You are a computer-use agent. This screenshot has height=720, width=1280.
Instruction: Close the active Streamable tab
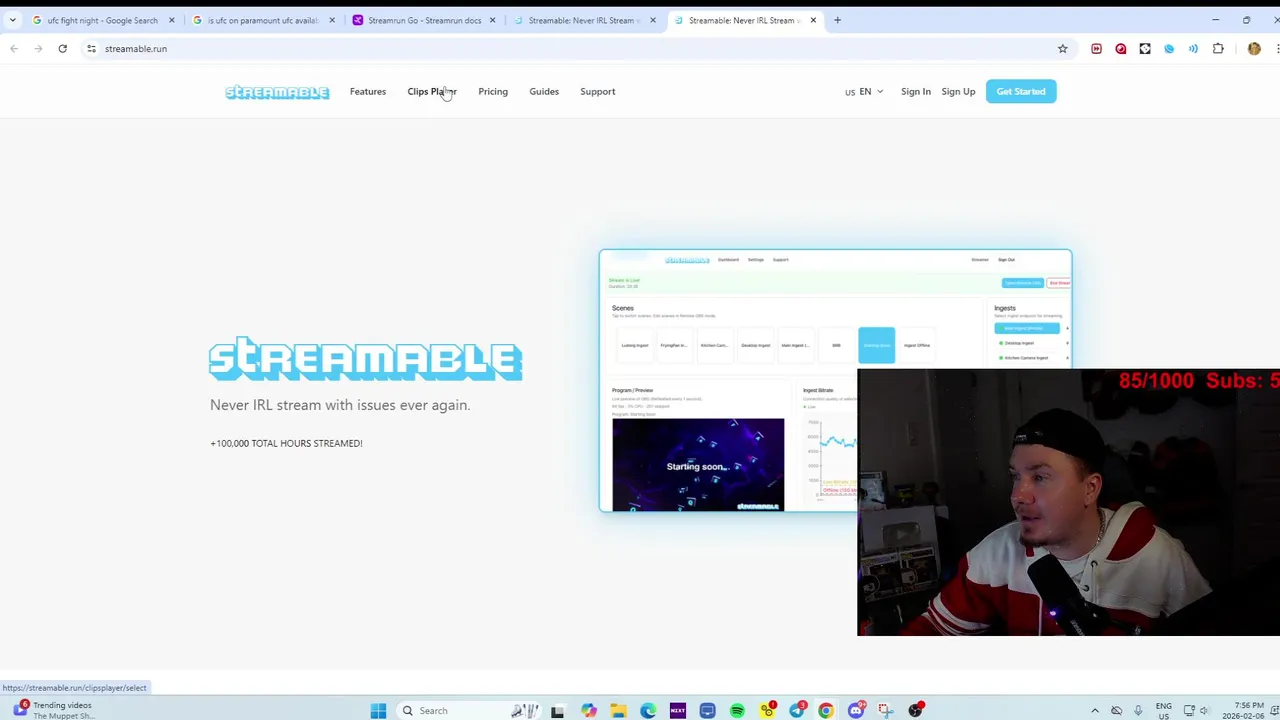[x=813, y=20]
